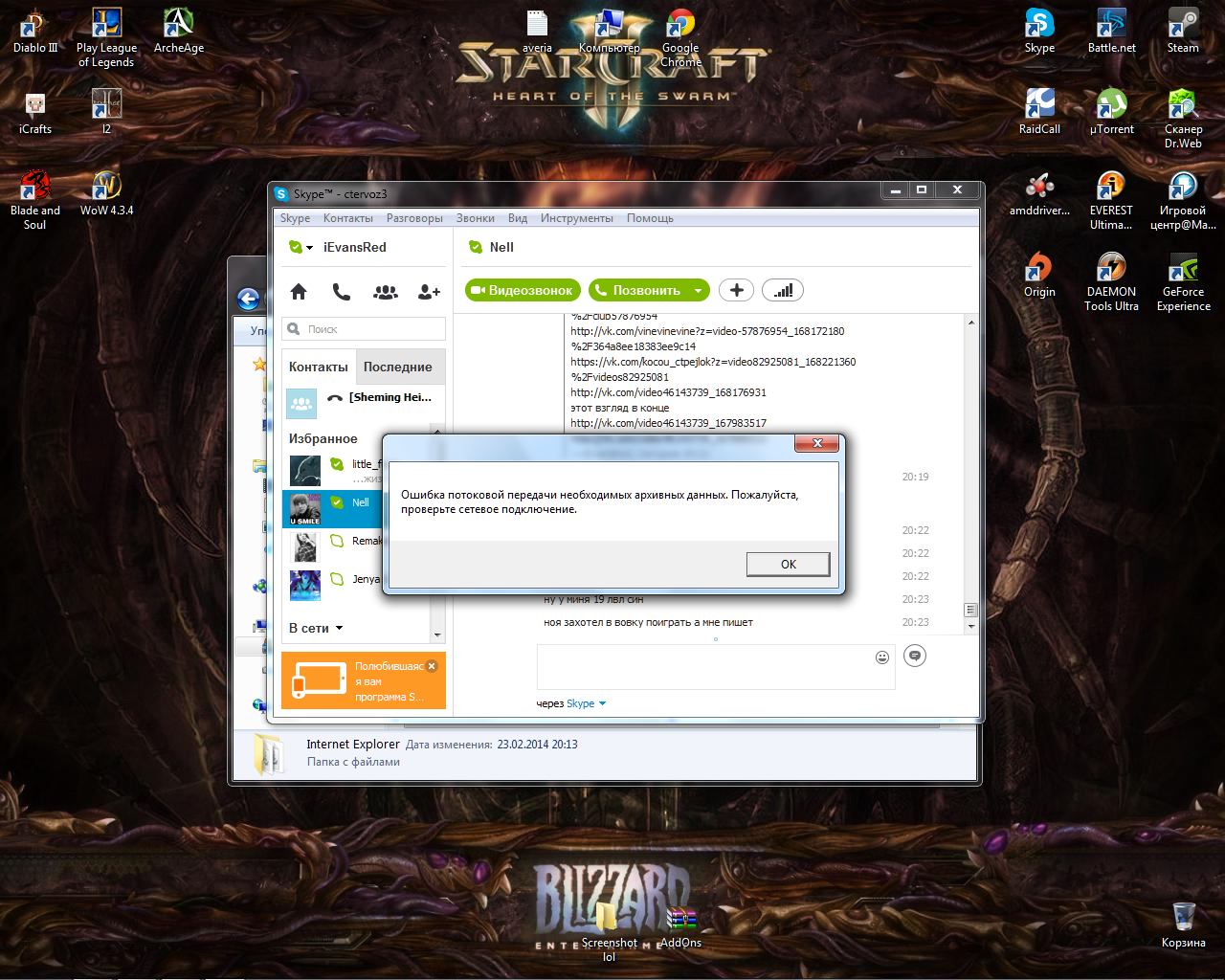Launch GeForce Experience shortcut
Screen dimensions: 1225x980
1183,281
